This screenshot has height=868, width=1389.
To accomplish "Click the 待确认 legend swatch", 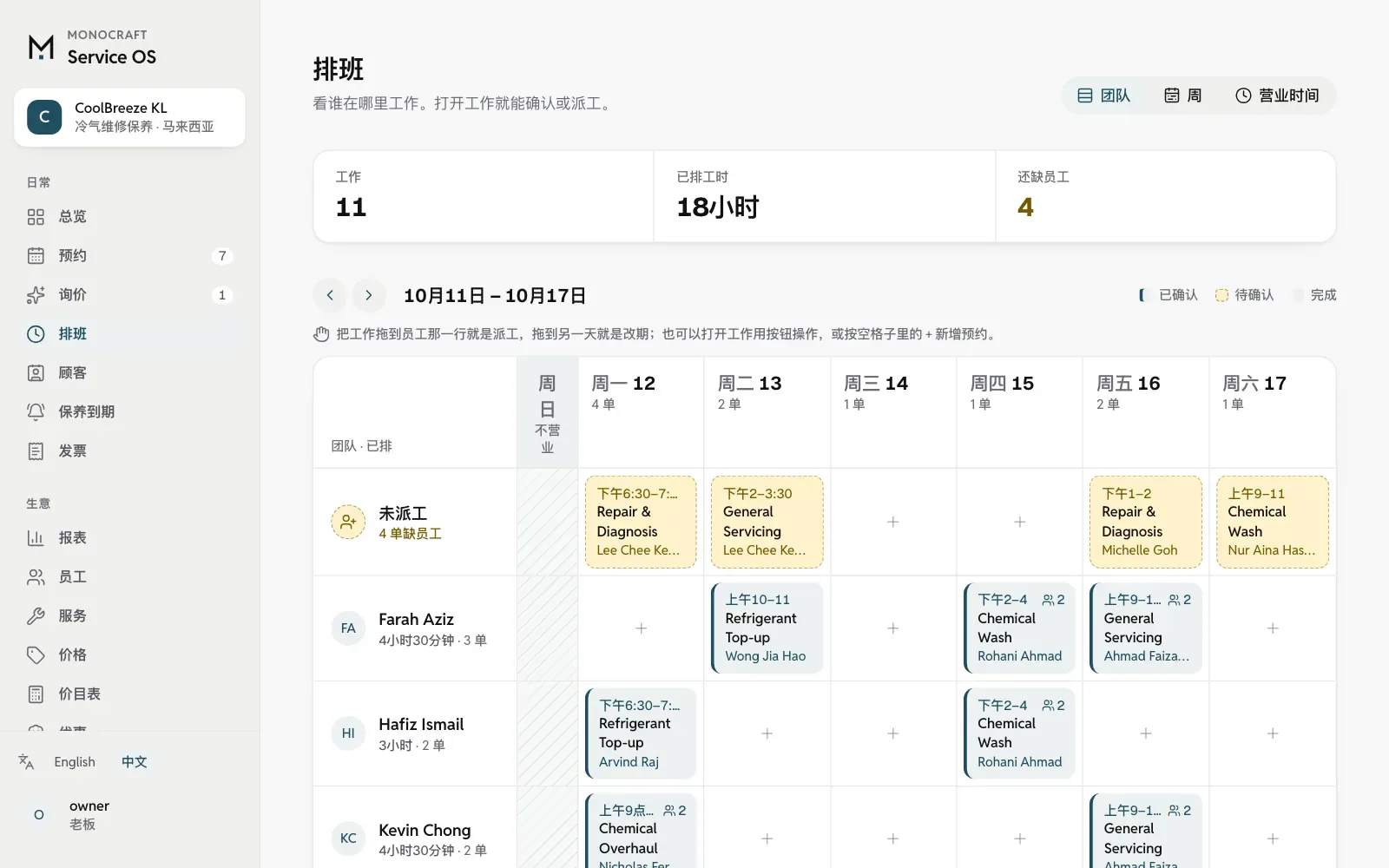I will (1221, 295).
